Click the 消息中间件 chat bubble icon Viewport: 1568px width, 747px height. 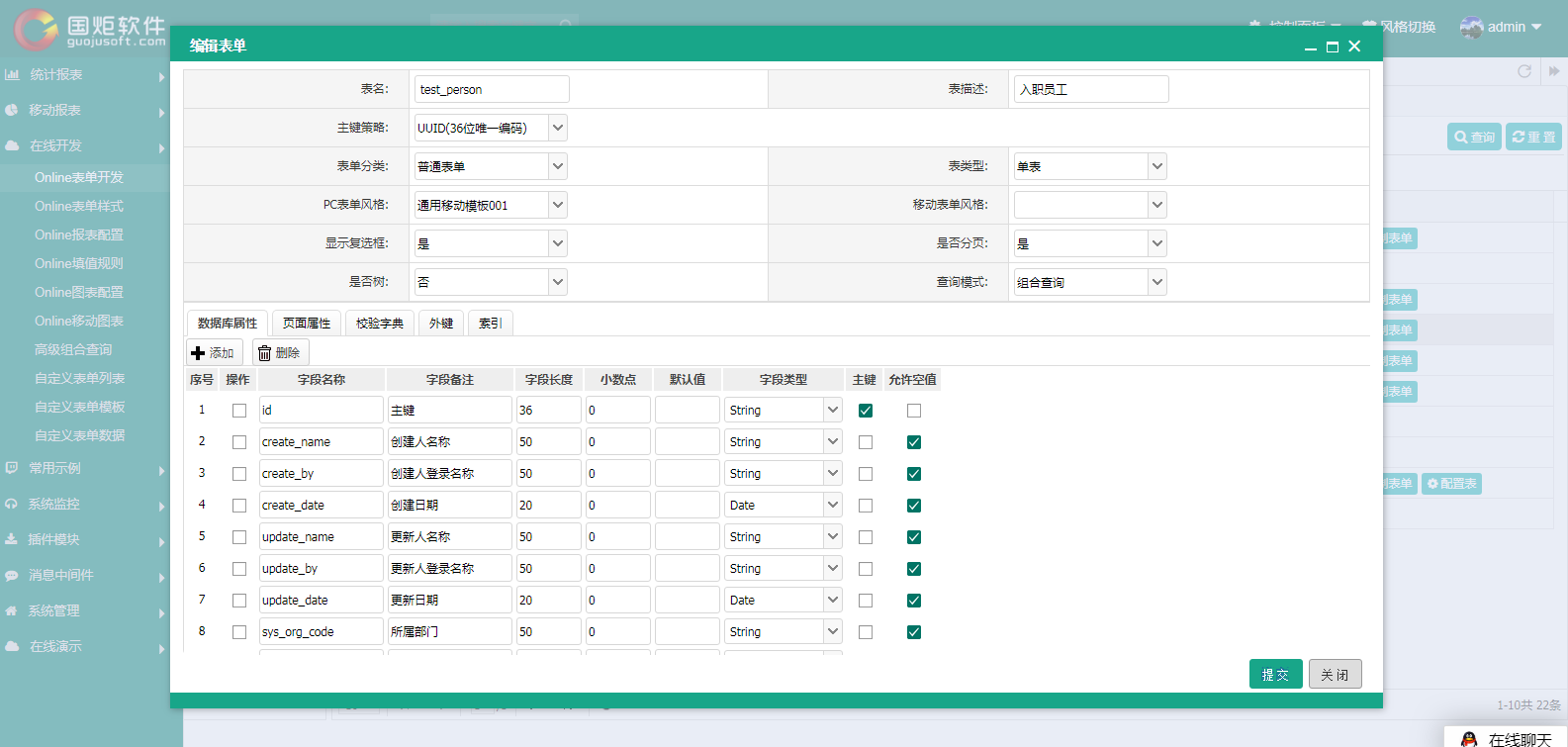coord(12,575)
